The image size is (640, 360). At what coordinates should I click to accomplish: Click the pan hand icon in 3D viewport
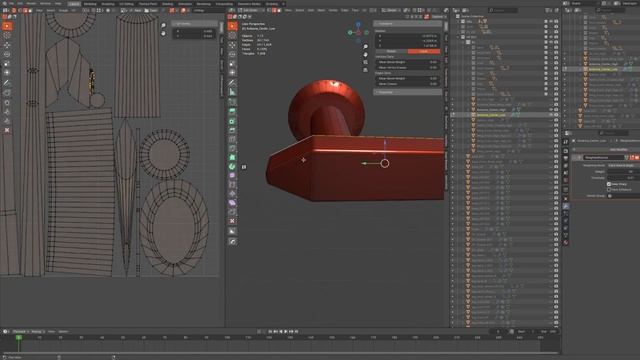pyautogui.click(x=365, y=55)
